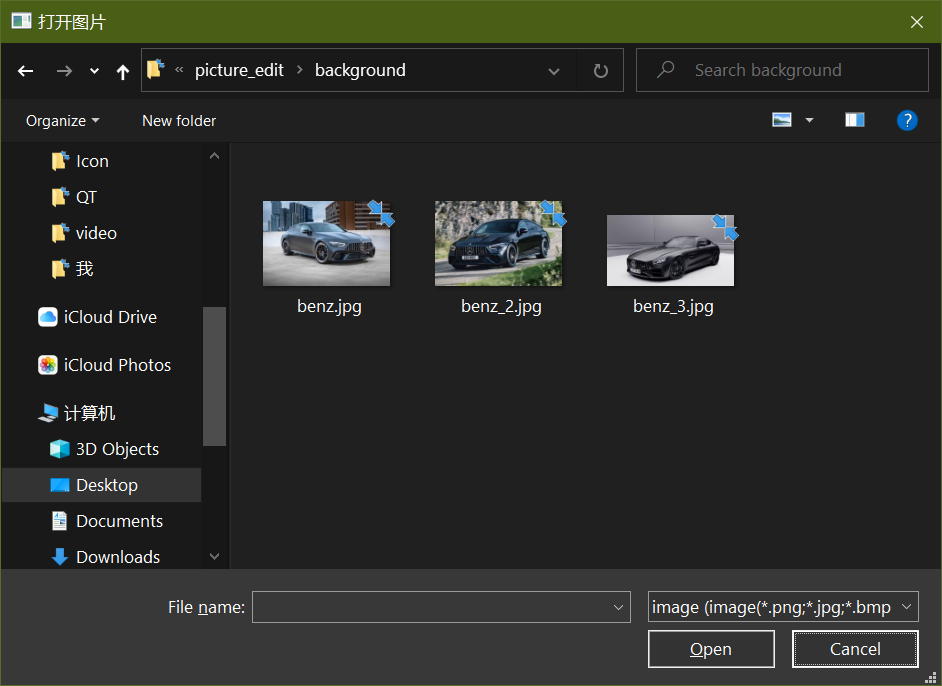Click the Documents page icon
This screenshot has width=942, height=686.
[x=59, y=521]
